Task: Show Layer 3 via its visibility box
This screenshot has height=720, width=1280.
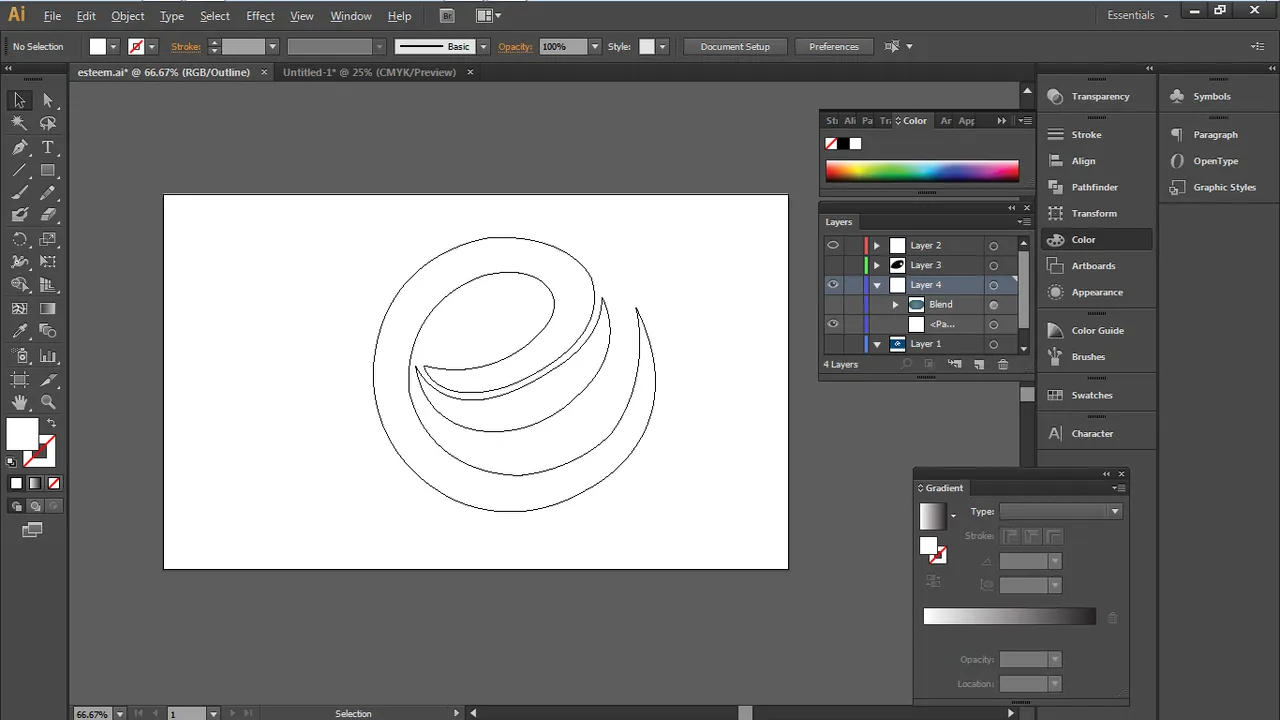Action: click(x=832, y=265)
